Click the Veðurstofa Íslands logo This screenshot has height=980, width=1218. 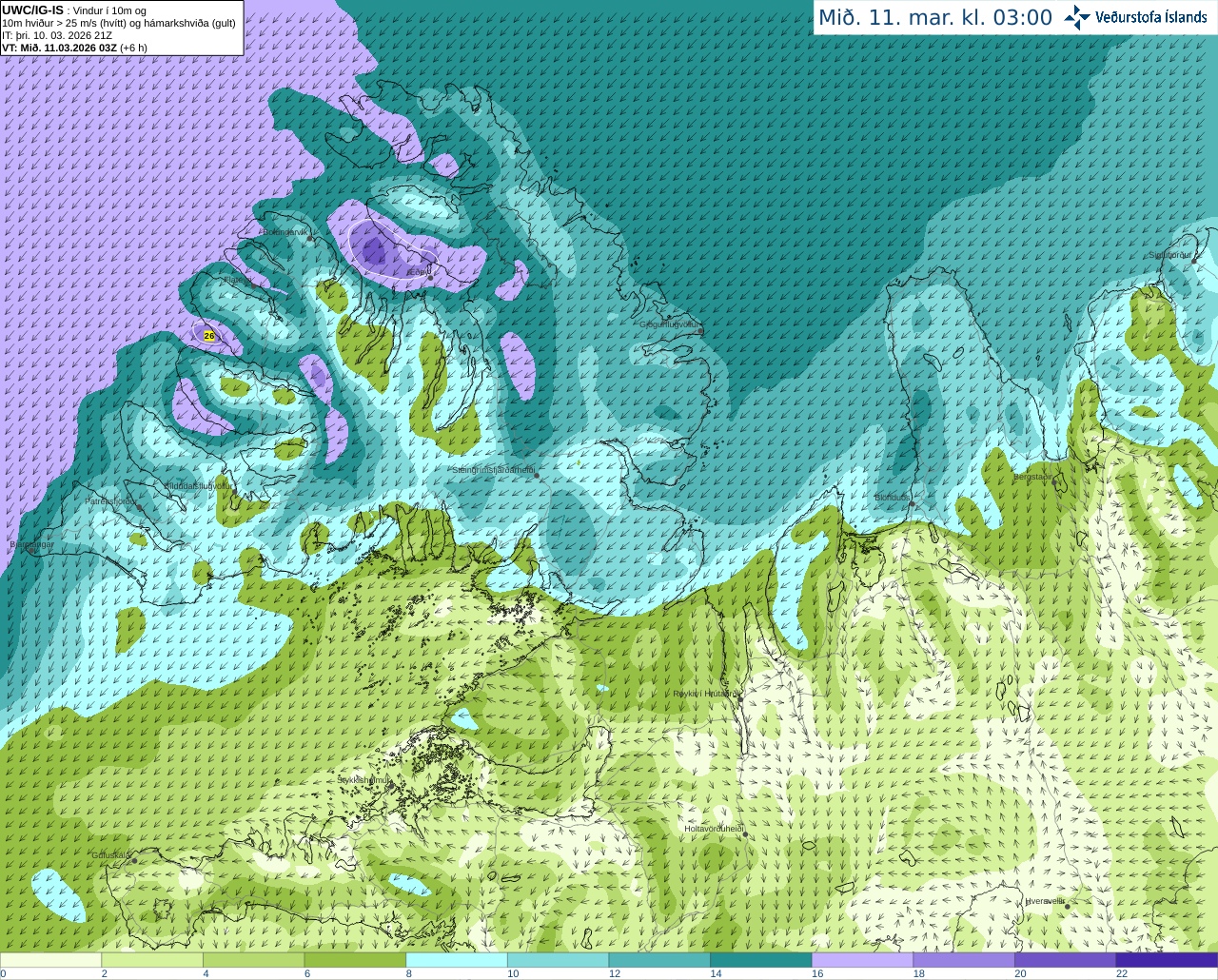pyautogui.click(x=1136, y=17)
